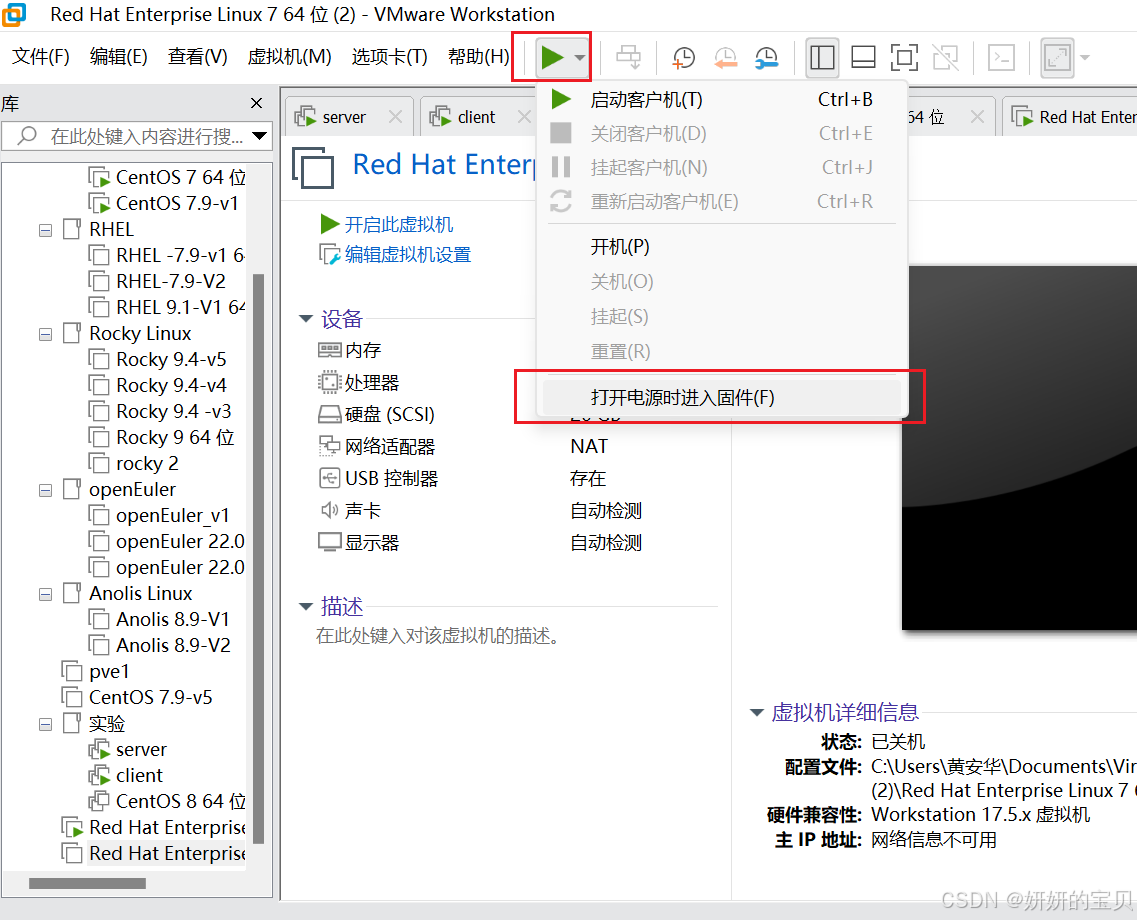1137x920 pixels.
Task: Select Anolis 8.9-V1 VM
Action: click(173, 620)
